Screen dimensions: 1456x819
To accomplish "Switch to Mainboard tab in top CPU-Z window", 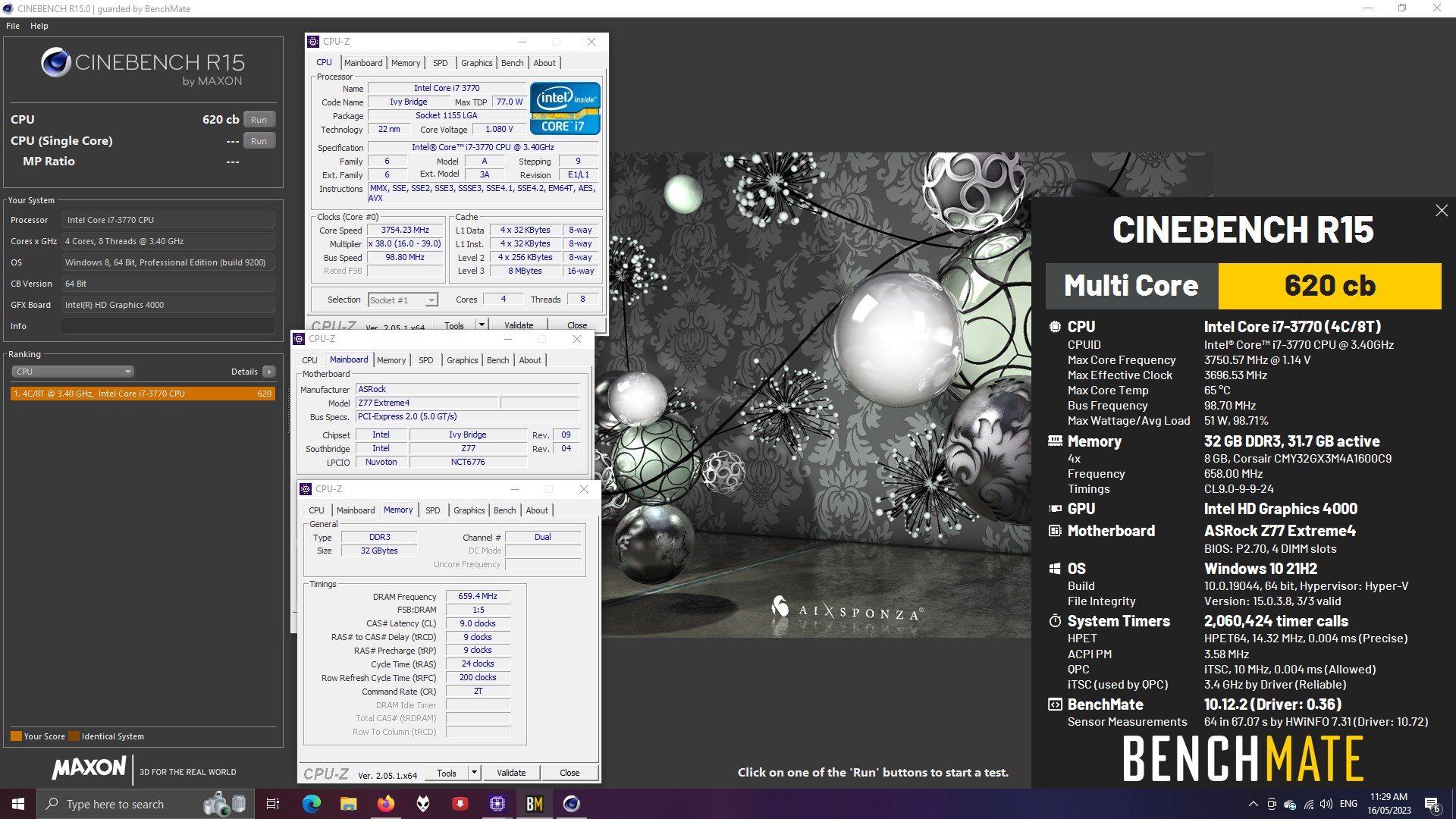I will pyautogui.click(x=363, y=63).
